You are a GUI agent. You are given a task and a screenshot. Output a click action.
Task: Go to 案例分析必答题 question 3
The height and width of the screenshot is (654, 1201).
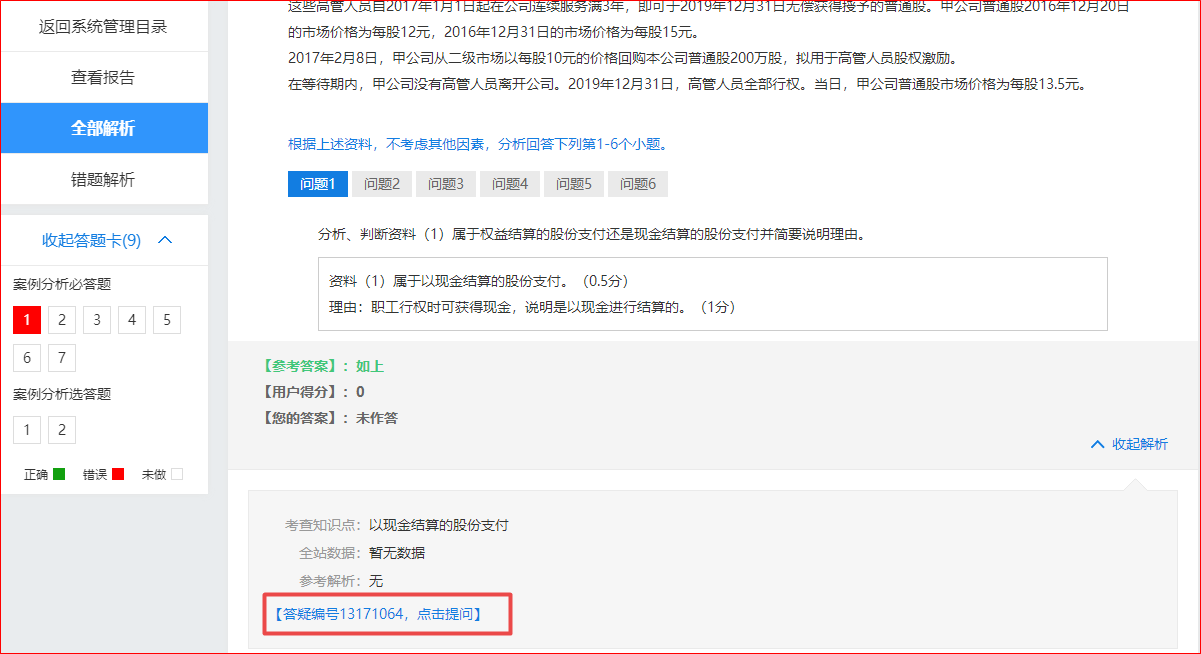[97, 320]
